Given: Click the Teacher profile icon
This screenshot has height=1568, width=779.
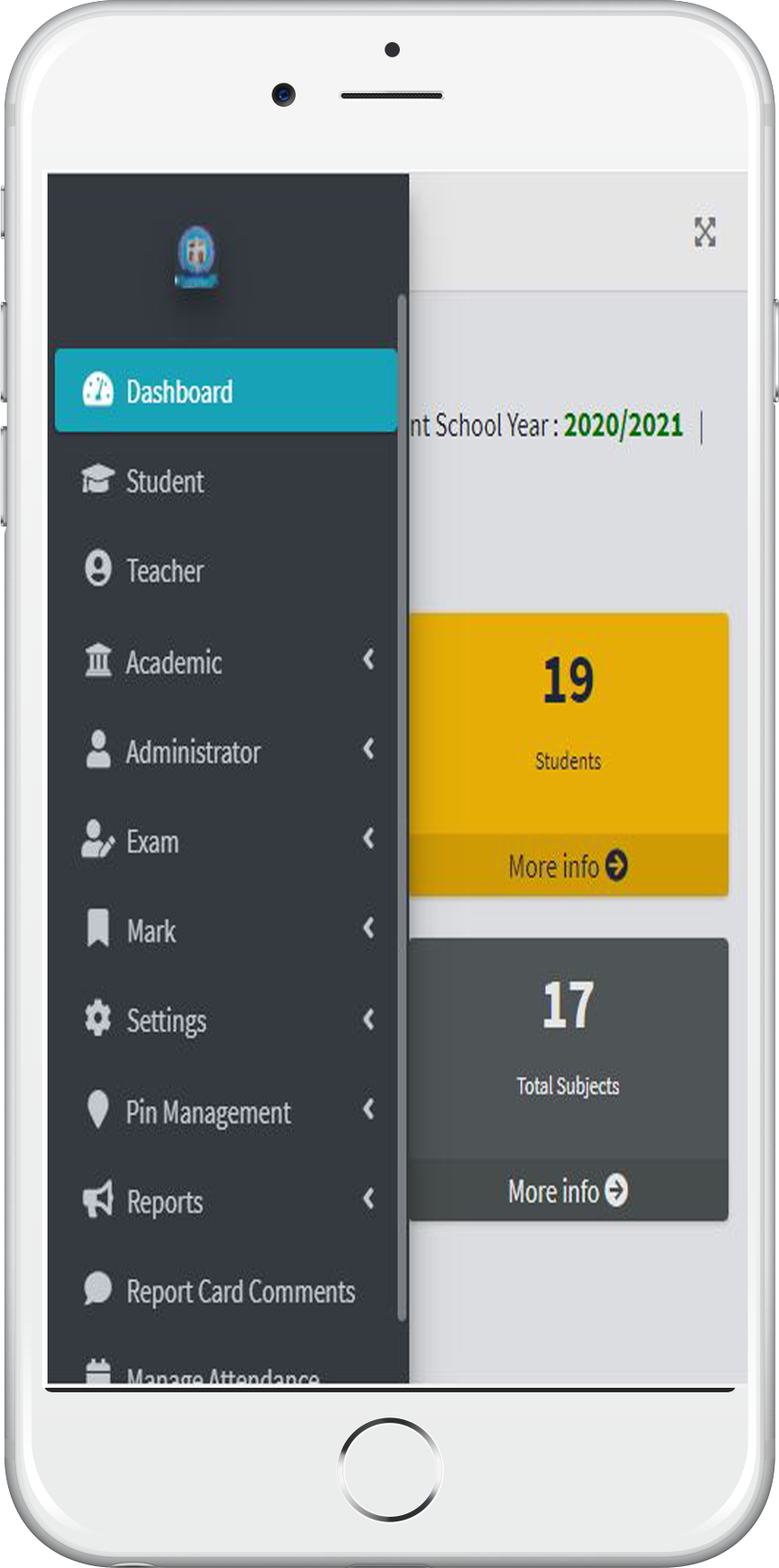Looking at the screenshot, I should 98,570.
